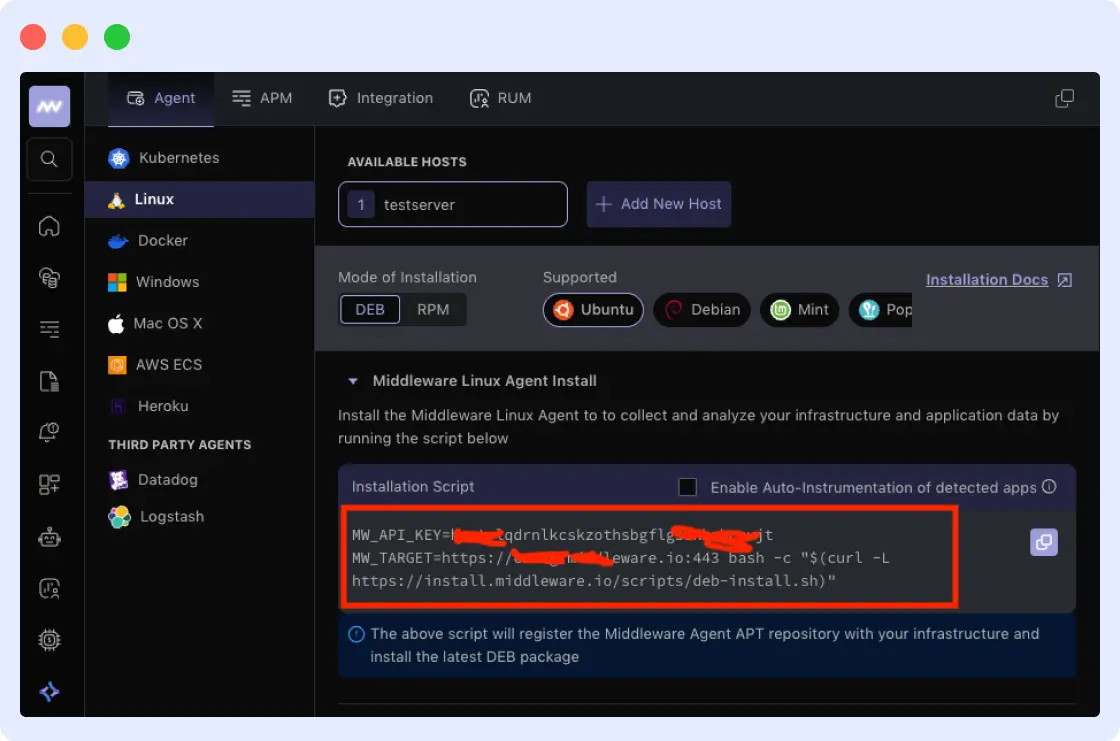Open the home dashboard from sidebar
Image resolution: width=1120 pixels, height=741 pixels.
click(49, 227)
